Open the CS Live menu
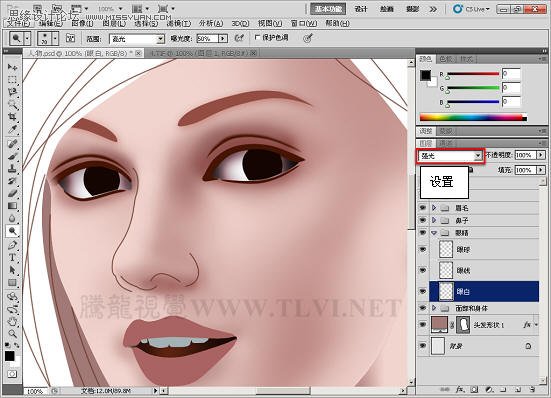 coord(472,9)
